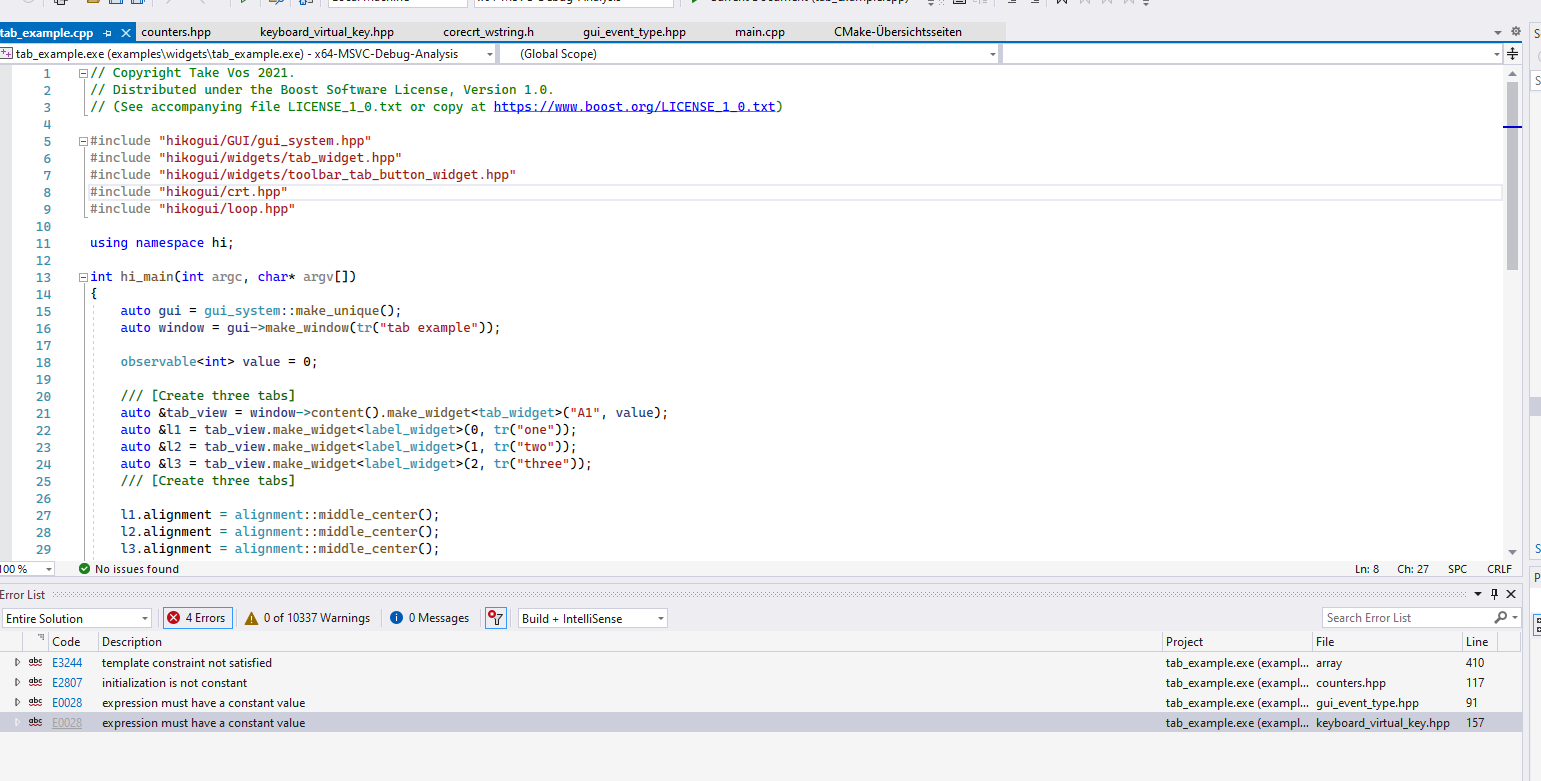Toggle the 4 Errors filter button
1541x781 pixels.
point(198,618)
